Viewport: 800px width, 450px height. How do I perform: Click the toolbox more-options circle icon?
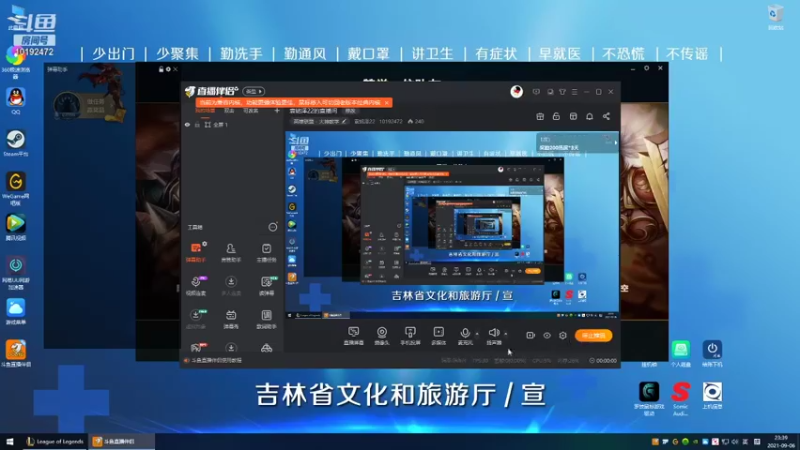273,227
